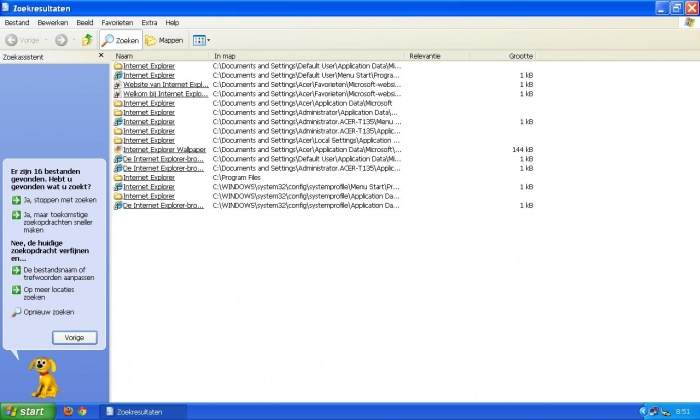Open the Forward button history dropdown arrow
700x420 pixels.
point(74,40)
